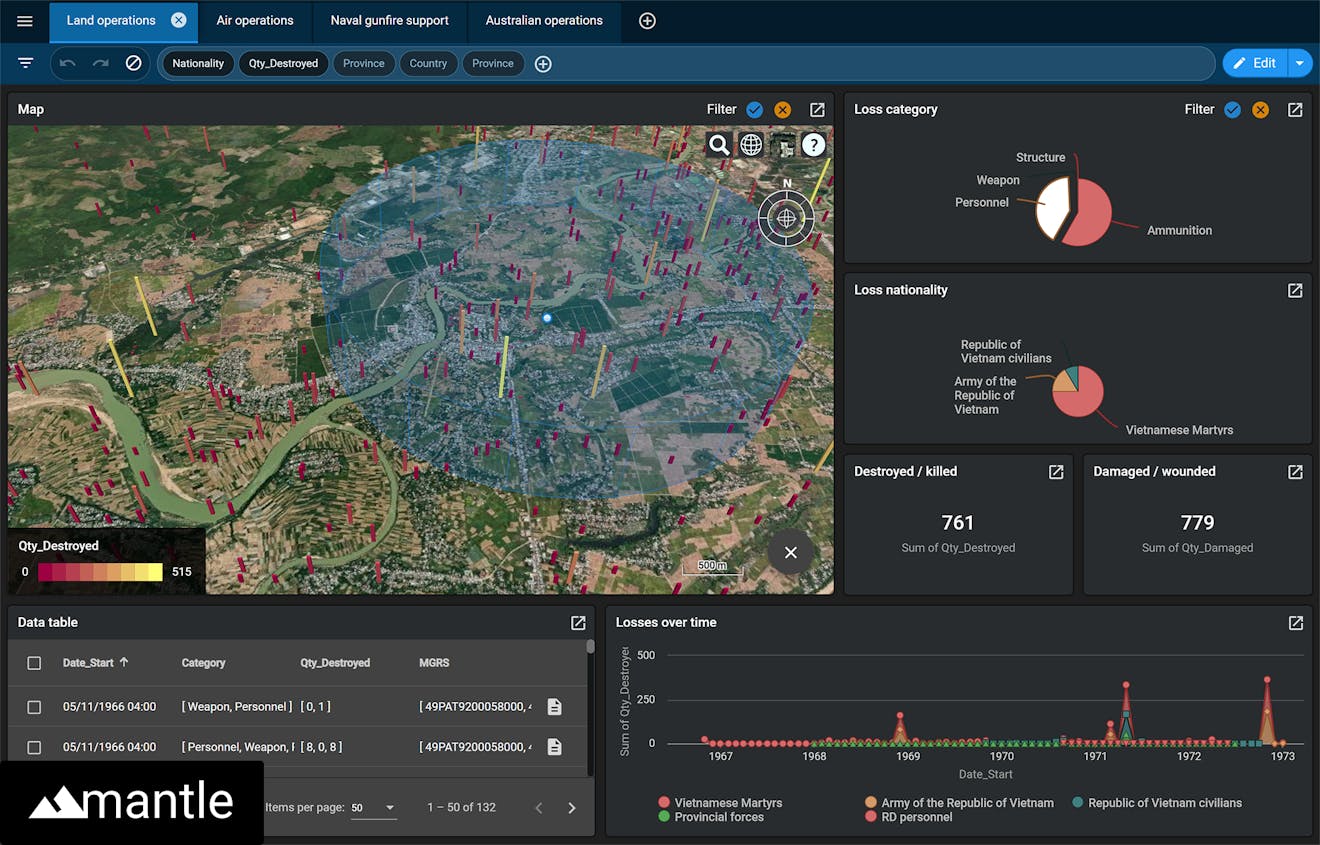Toggle the select-all checkbox in table header

coord(34,663)
